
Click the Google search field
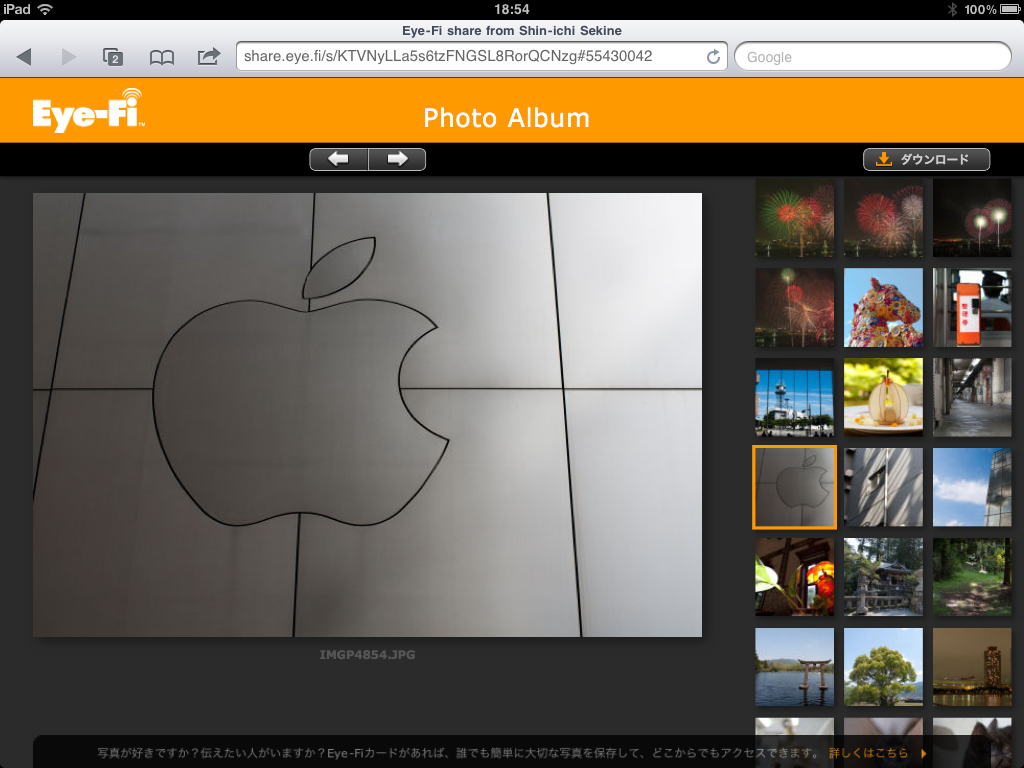[870, 57]
